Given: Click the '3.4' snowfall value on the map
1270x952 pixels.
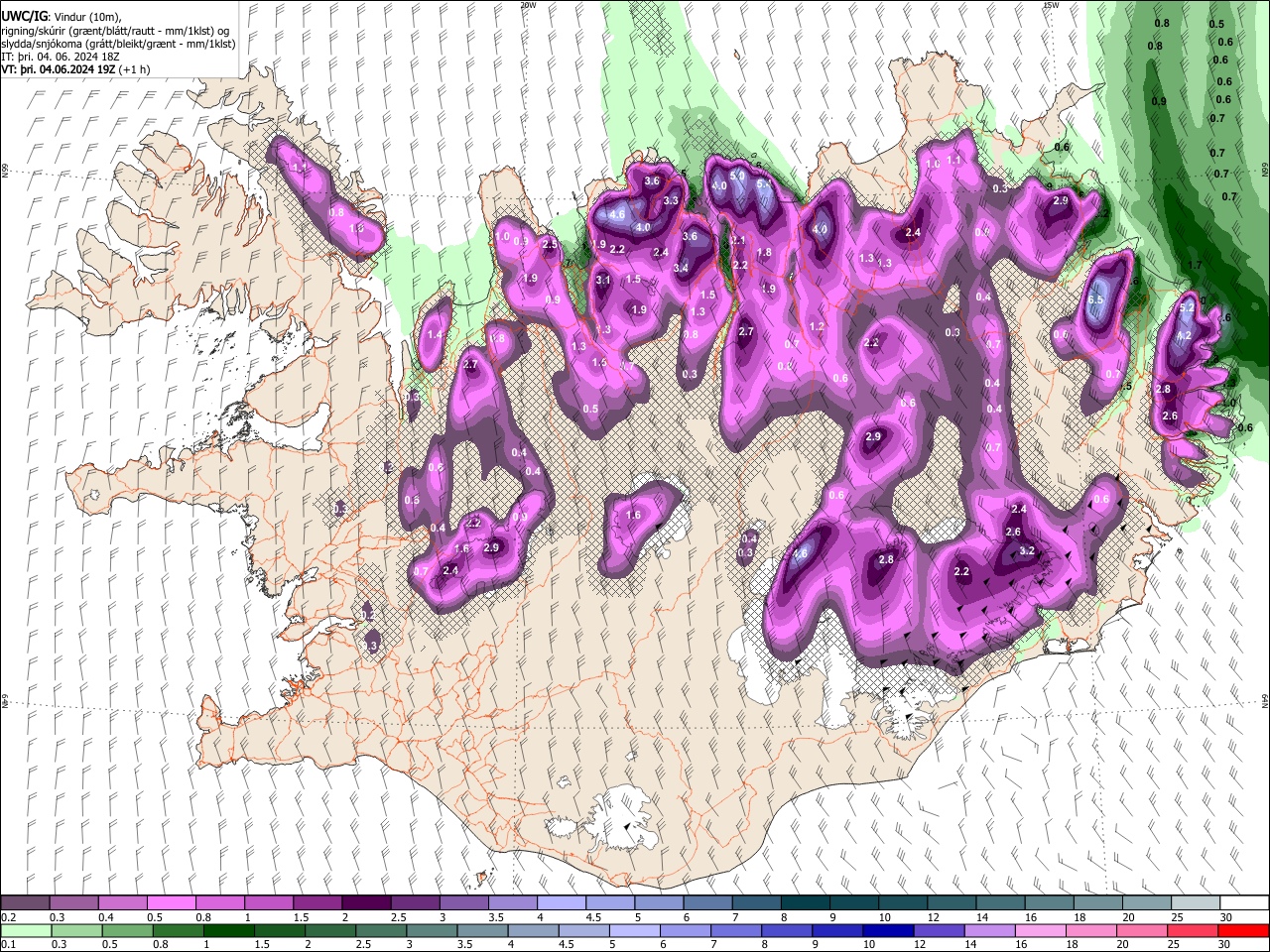Looking at the screenshot, I should [681, 268].
